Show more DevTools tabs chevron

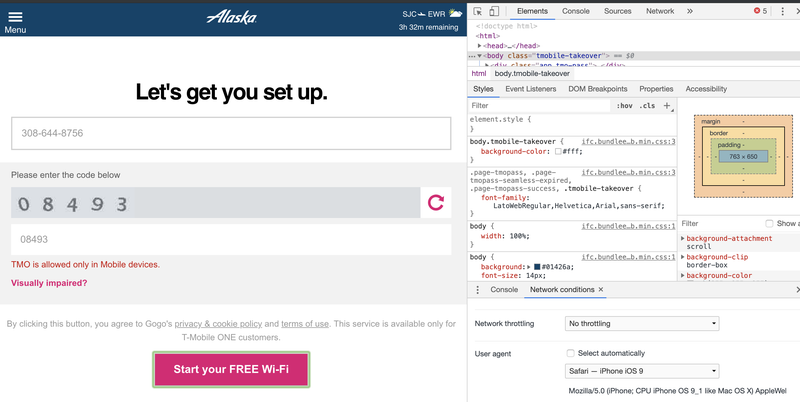(690, 11)
